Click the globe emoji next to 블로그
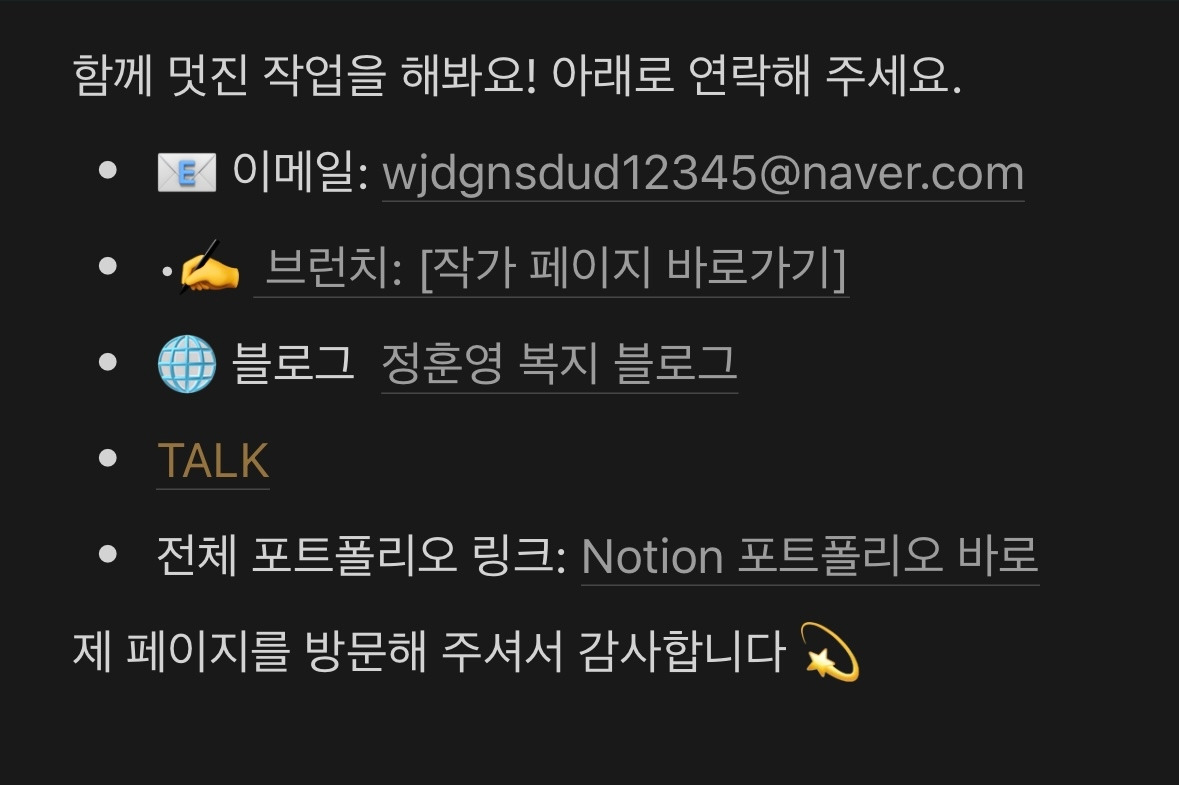Screen dimensions: 1179x785 tap(186, 364)
